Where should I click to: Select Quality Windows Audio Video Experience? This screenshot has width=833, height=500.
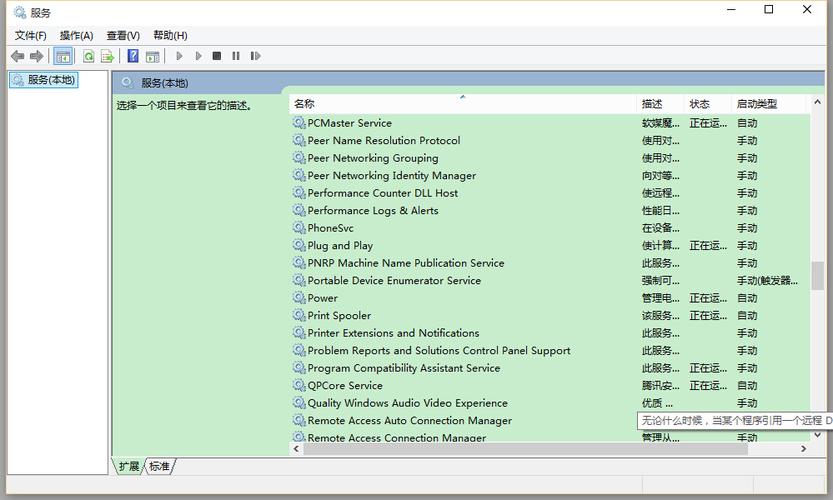[550, 404]
